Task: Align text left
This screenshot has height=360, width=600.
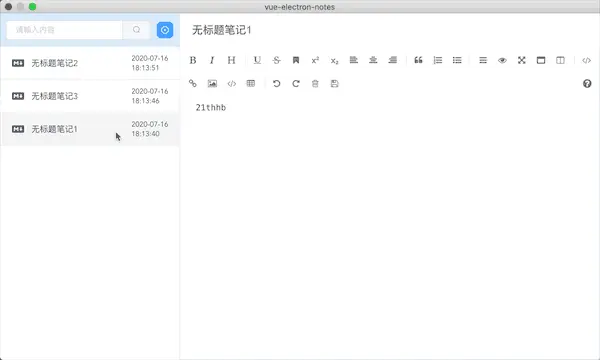Action: click(354, 60)
